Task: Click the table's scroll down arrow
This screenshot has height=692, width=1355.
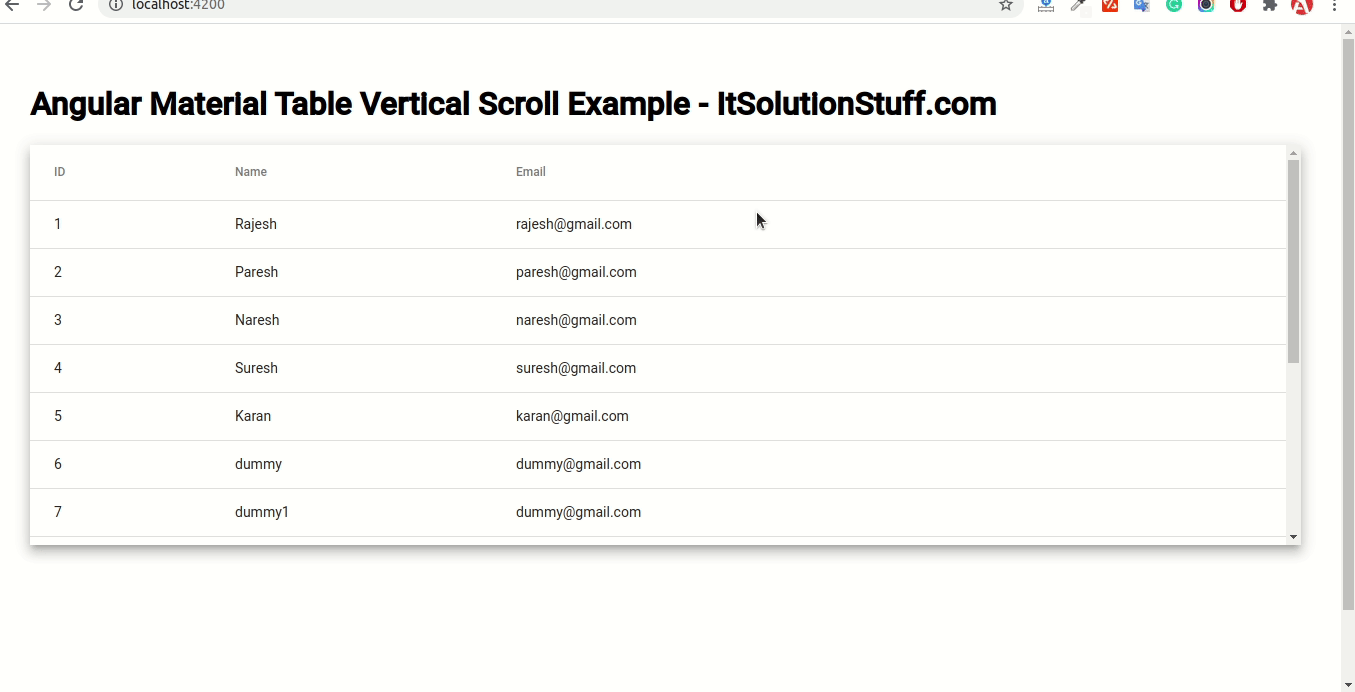Action: [x=1293, y=537]
